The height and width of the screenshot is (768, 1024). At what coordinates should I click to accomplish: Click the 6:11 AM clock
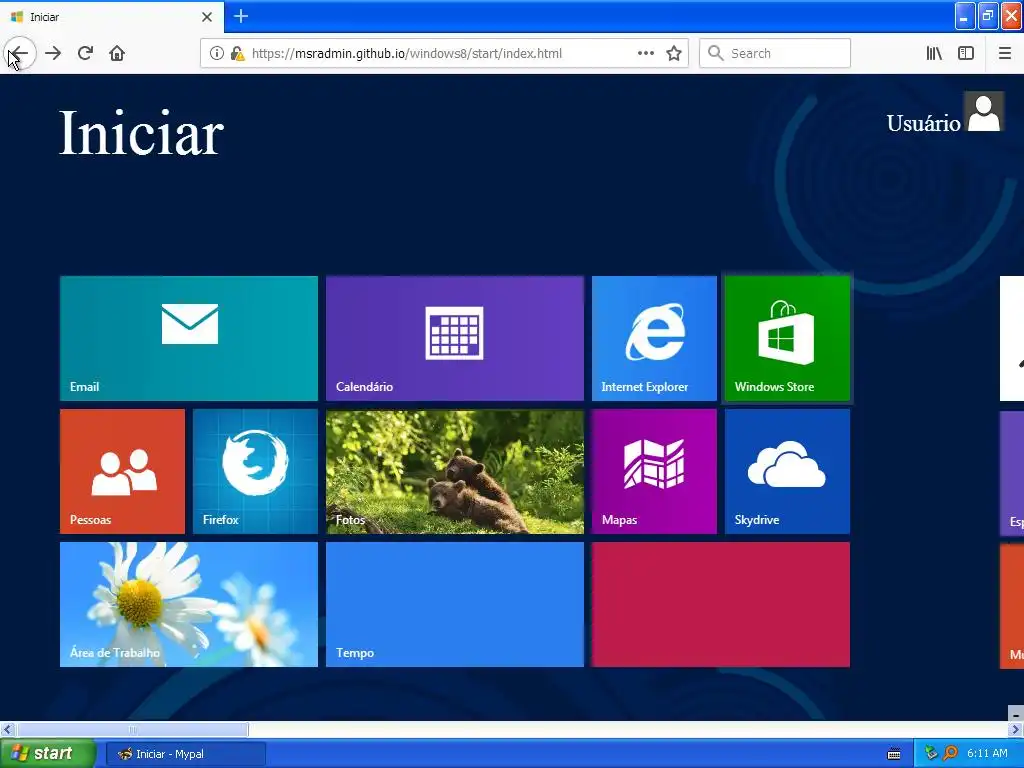(x=987, y=754)
